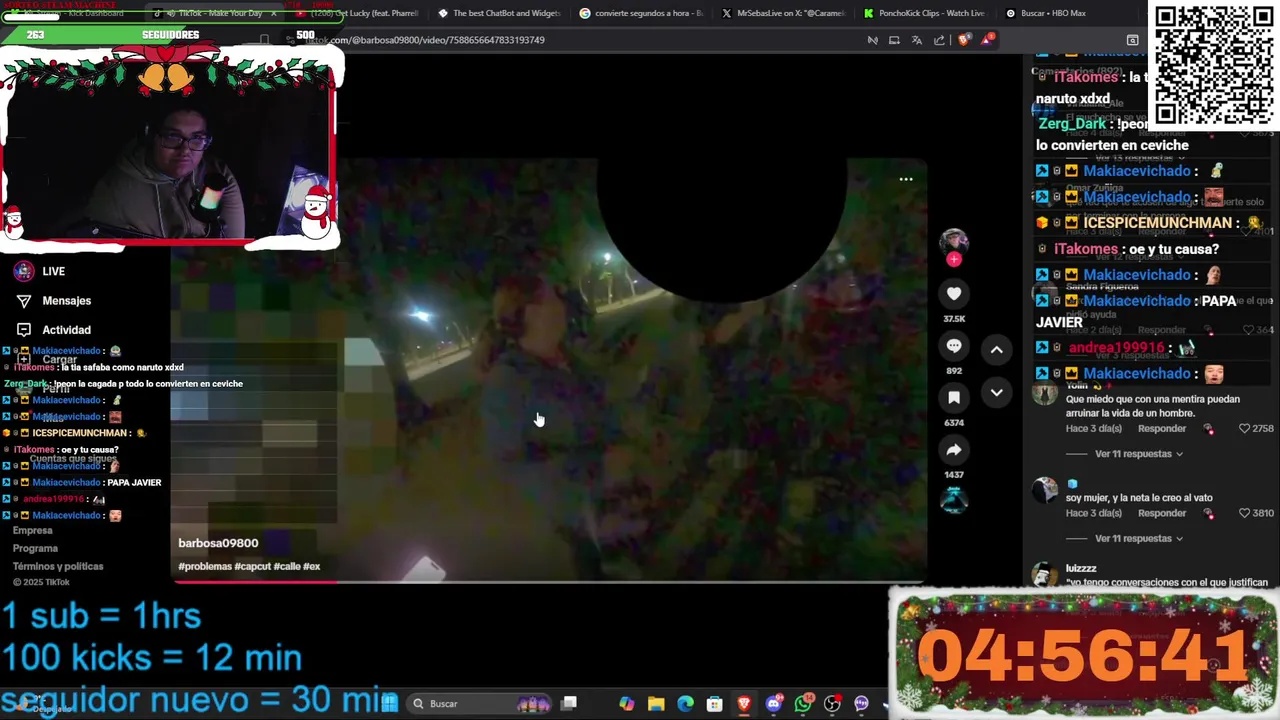
Task: Click Términos y políticas footer link
Action: (x=58, y=566)
